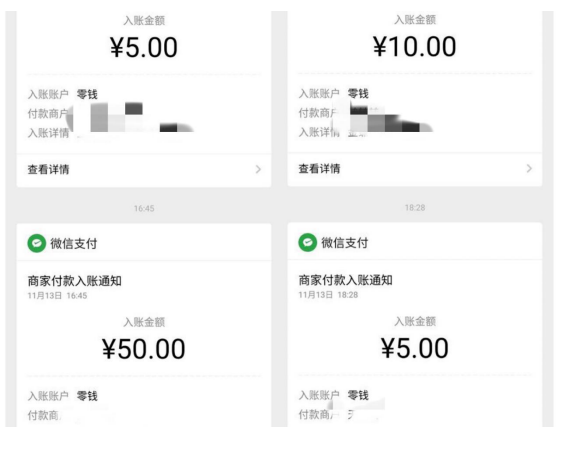This screenshot has height=466, width=561.
Task: Click the ¥5.00 amount in the 18:28 card
Action: click(x=414, y=348)
